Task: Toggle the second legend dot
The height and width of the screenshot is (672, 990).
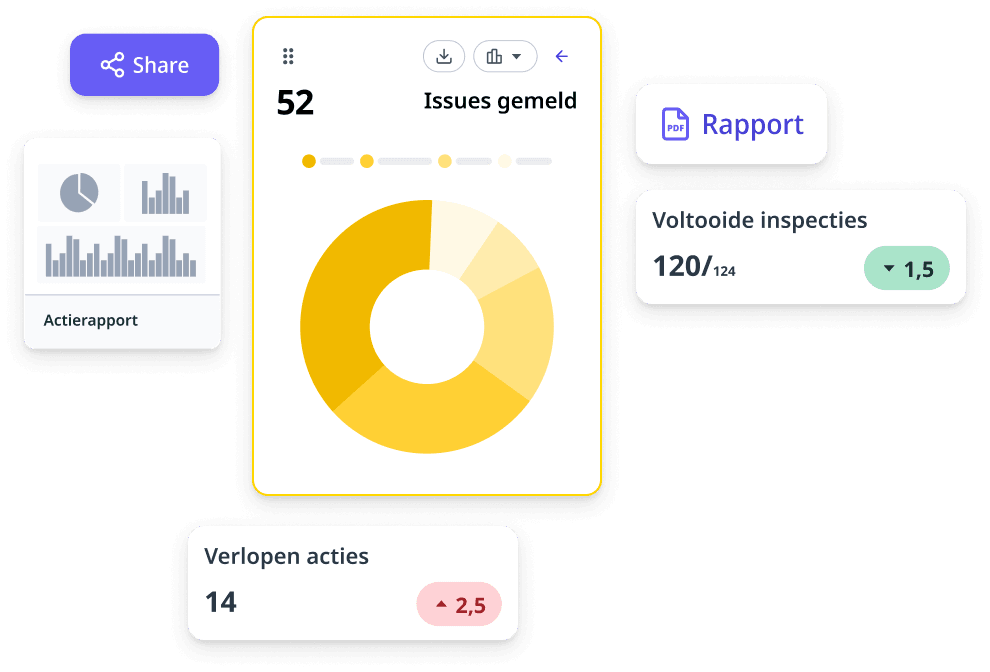Action: tap(367, 161)
